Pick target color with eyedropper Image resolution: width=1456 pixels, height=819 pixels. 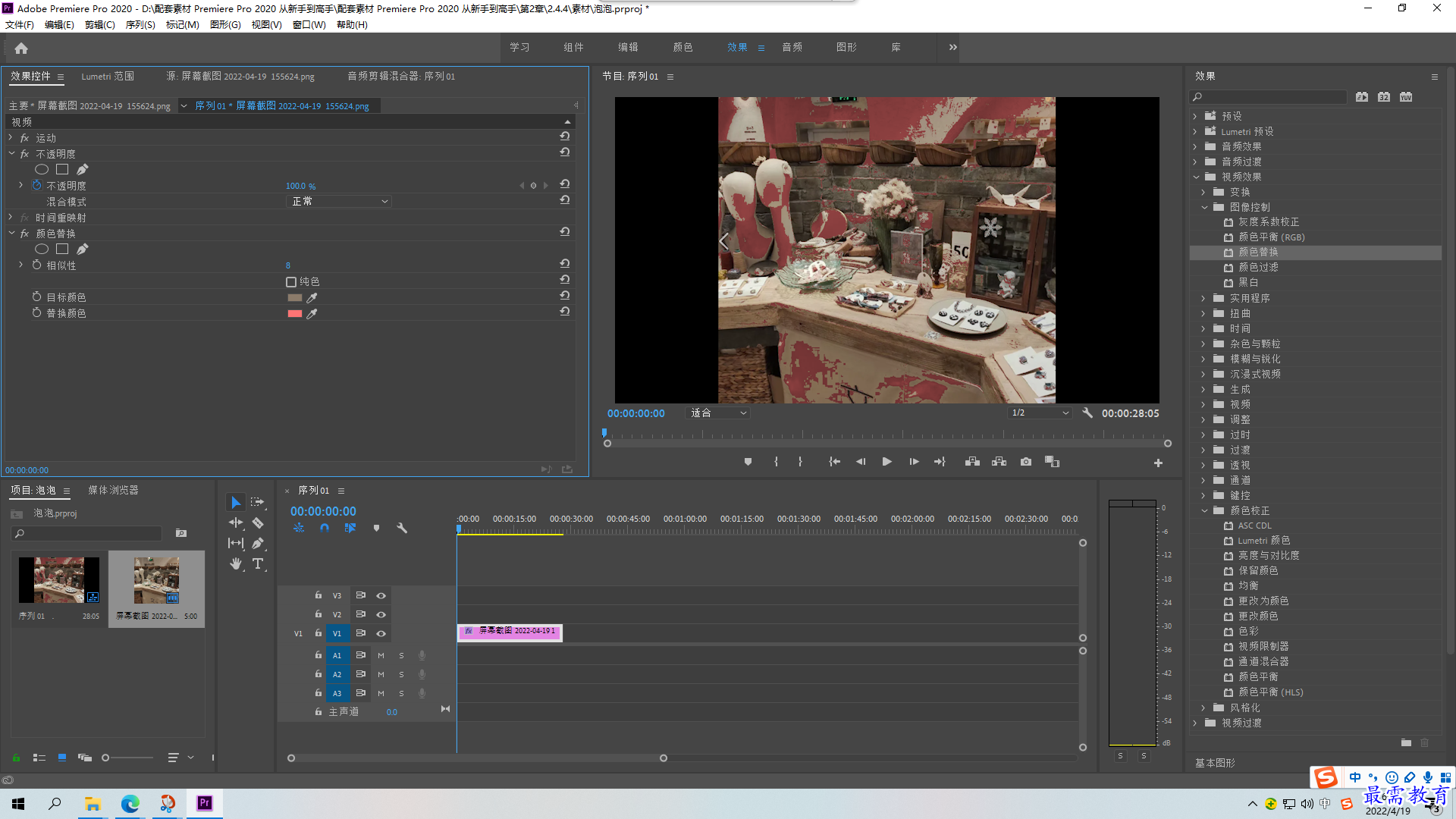(312, 298)
